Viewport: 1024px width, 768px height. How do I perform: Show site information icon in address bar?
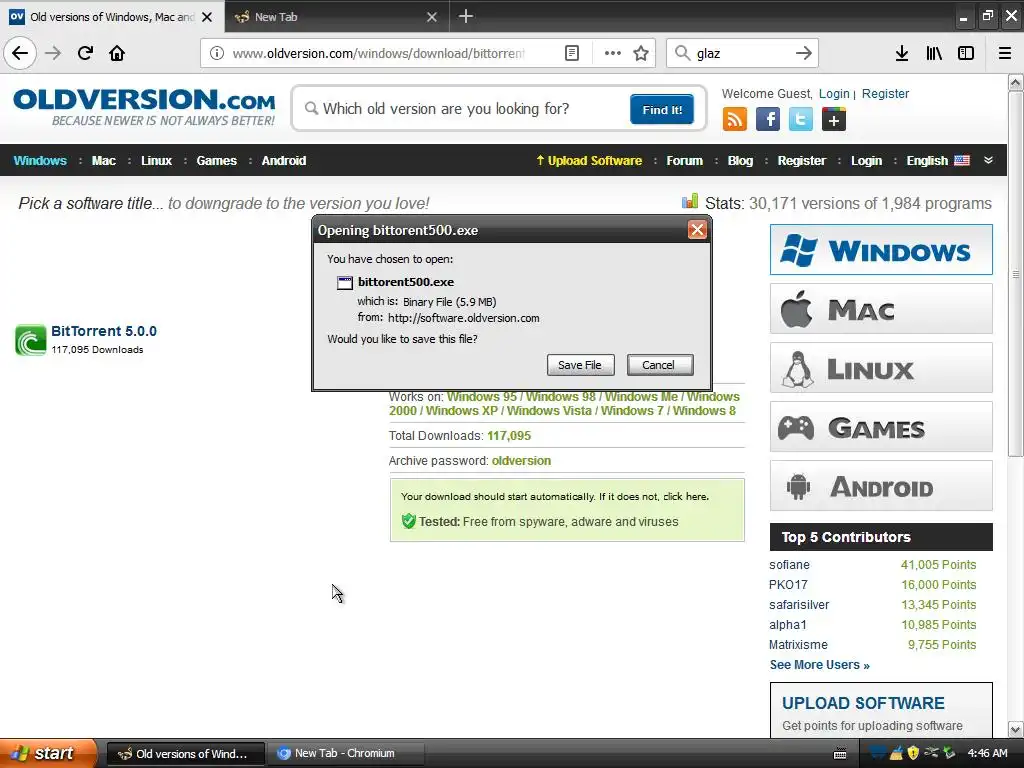pos(217,53)
